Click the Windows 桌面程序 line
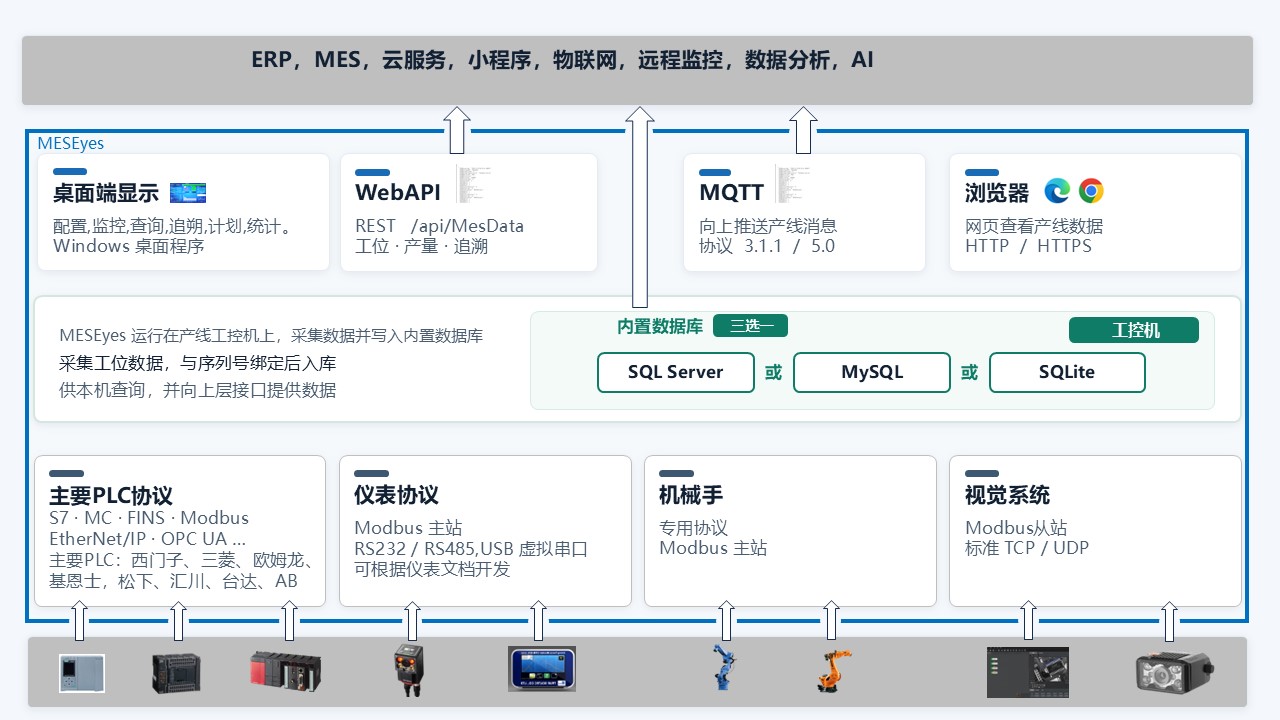Viewport: 1280px width, 720px height. point(129,246)
